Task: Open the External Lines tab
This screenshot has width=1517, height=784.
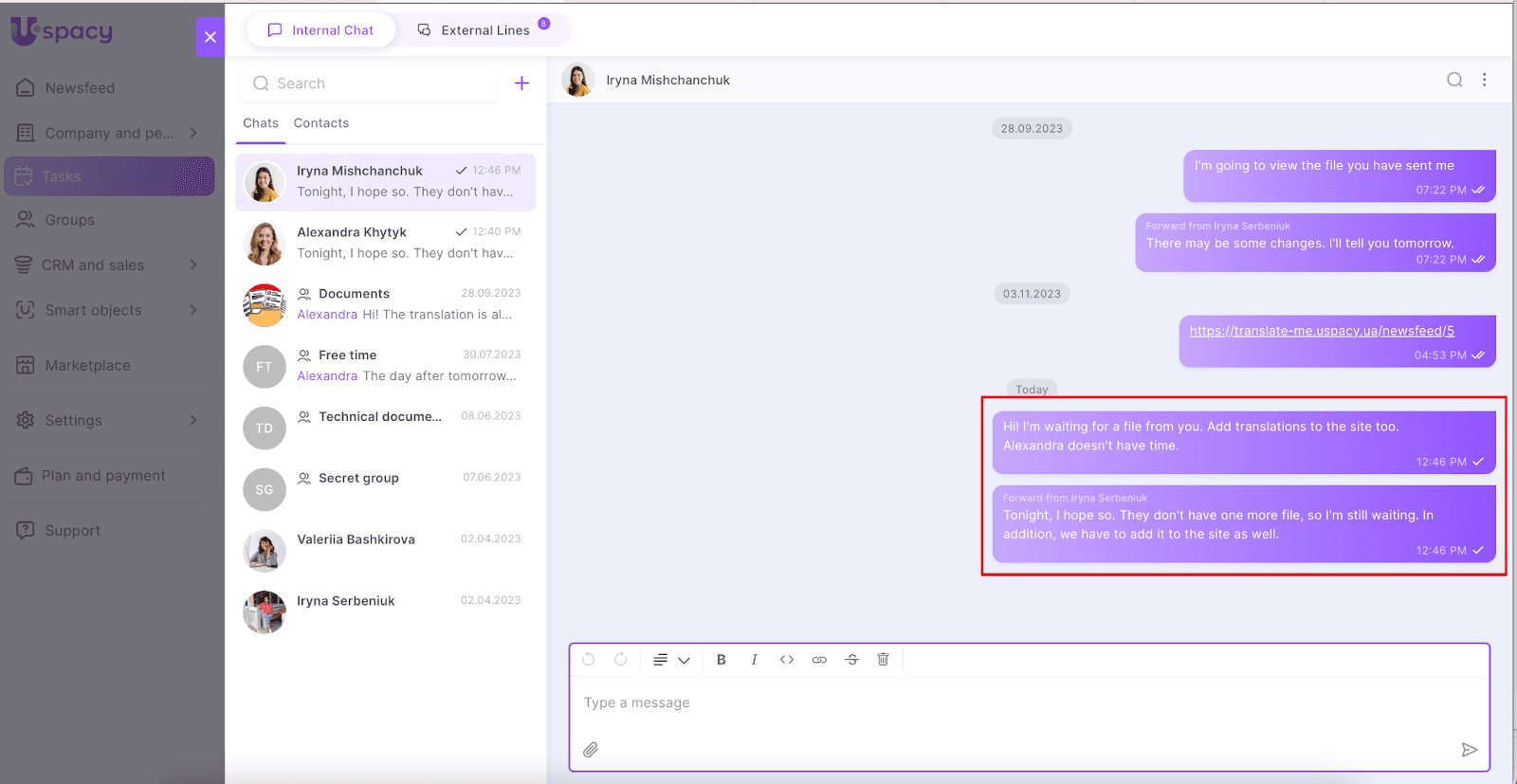Action: (x=484, y=30)
